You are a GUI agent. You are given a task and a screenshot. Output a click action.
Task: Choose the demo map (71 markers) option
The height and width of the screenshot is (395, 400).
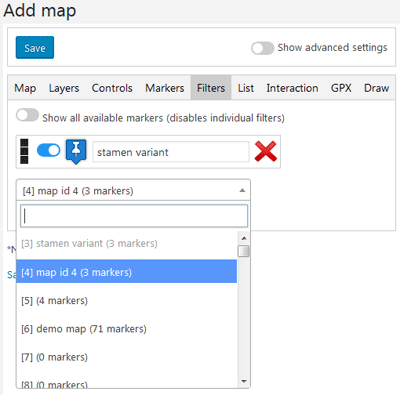coord(127,329)
